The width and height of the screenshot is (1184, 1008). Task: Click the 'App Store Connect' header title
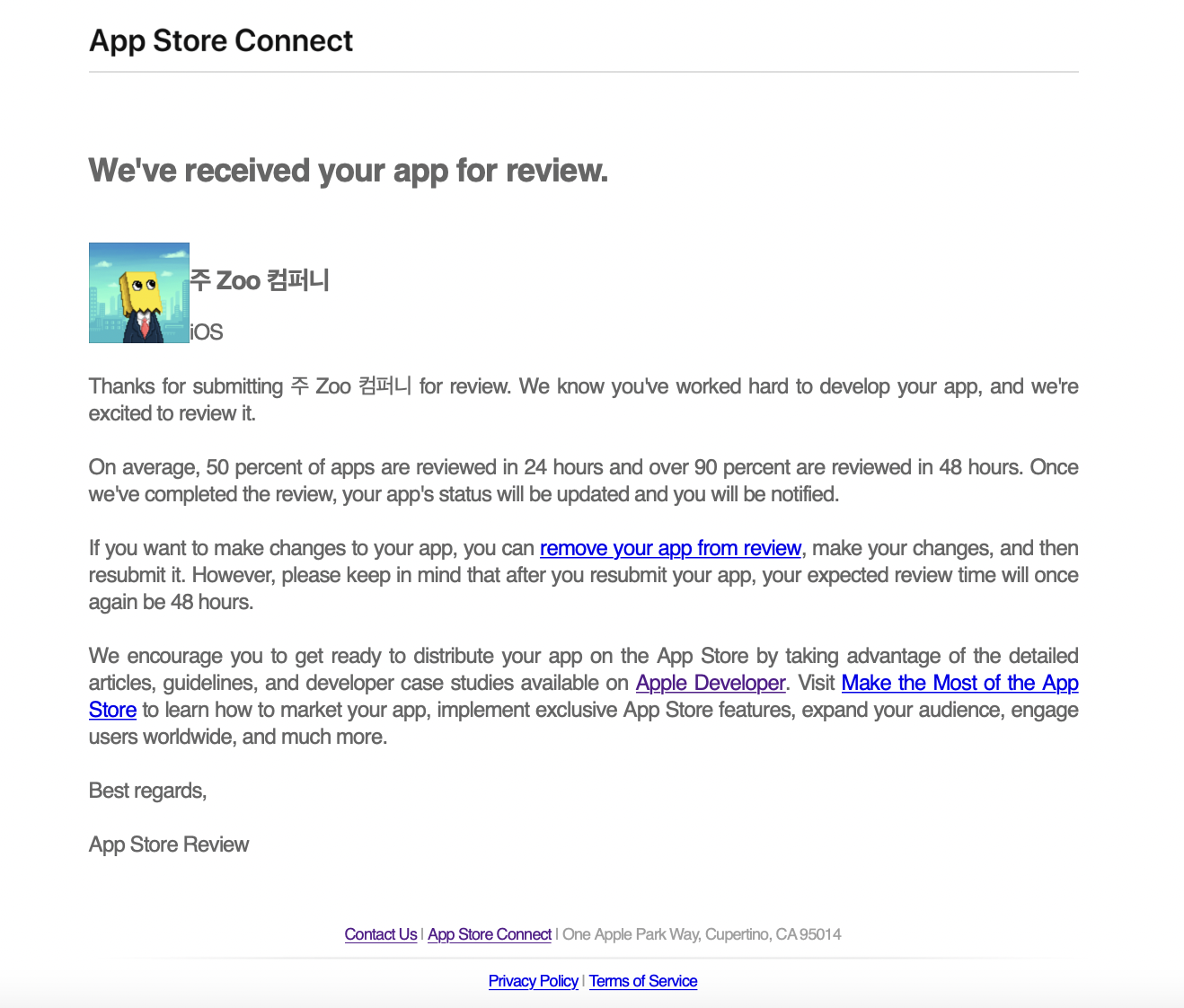(221, 40)
